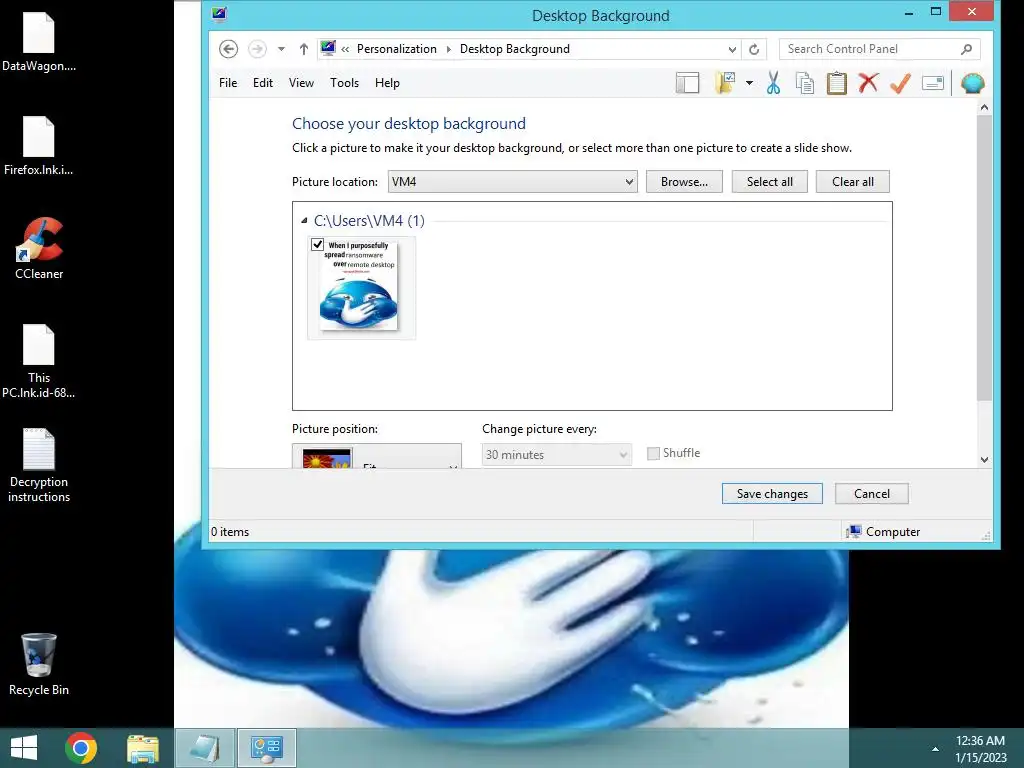Select Personalization in the breadcrumb

[396, 49]
